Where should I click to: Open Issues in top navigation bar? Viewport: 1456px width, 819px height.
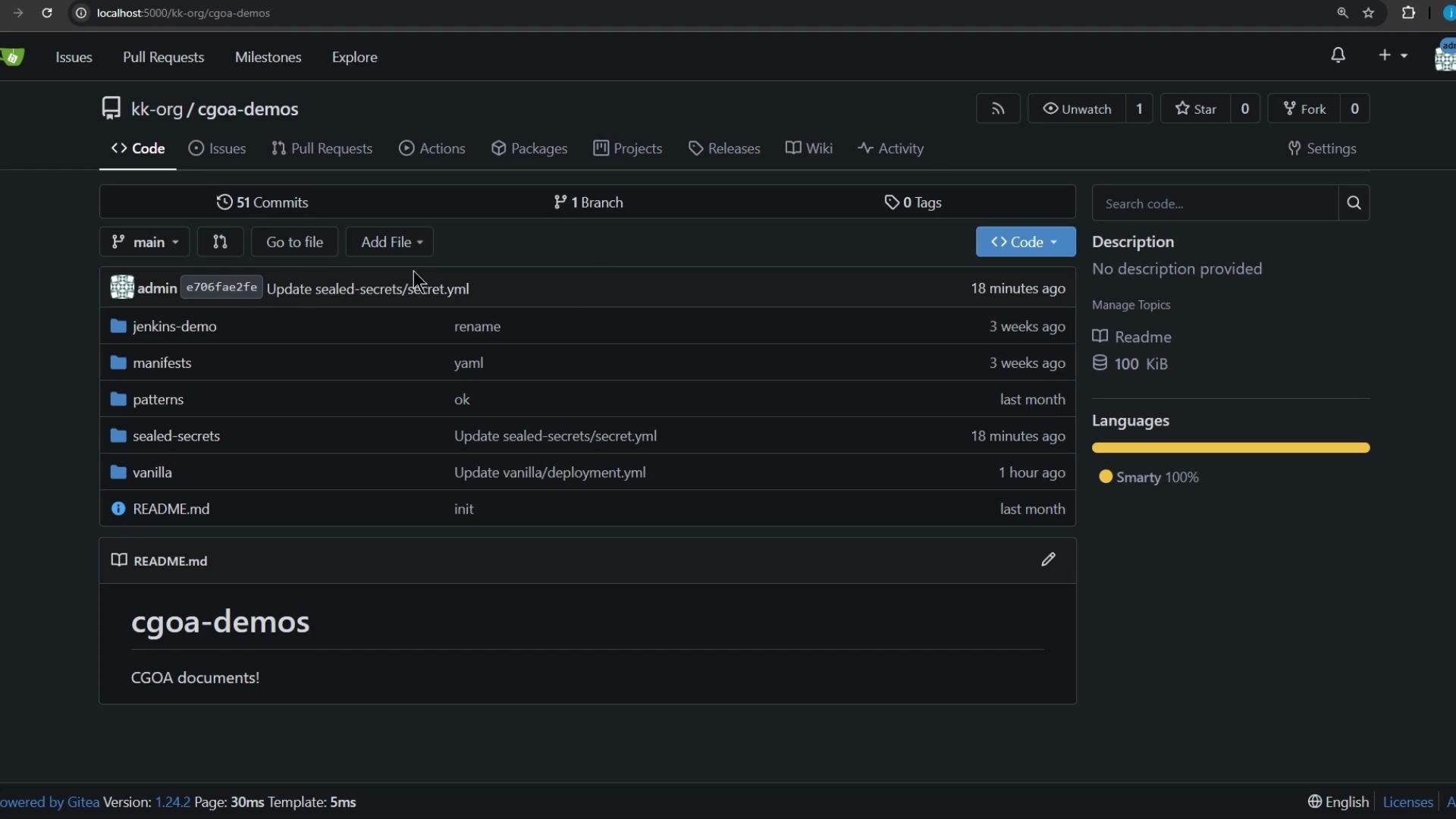click(x=74, y=57)
